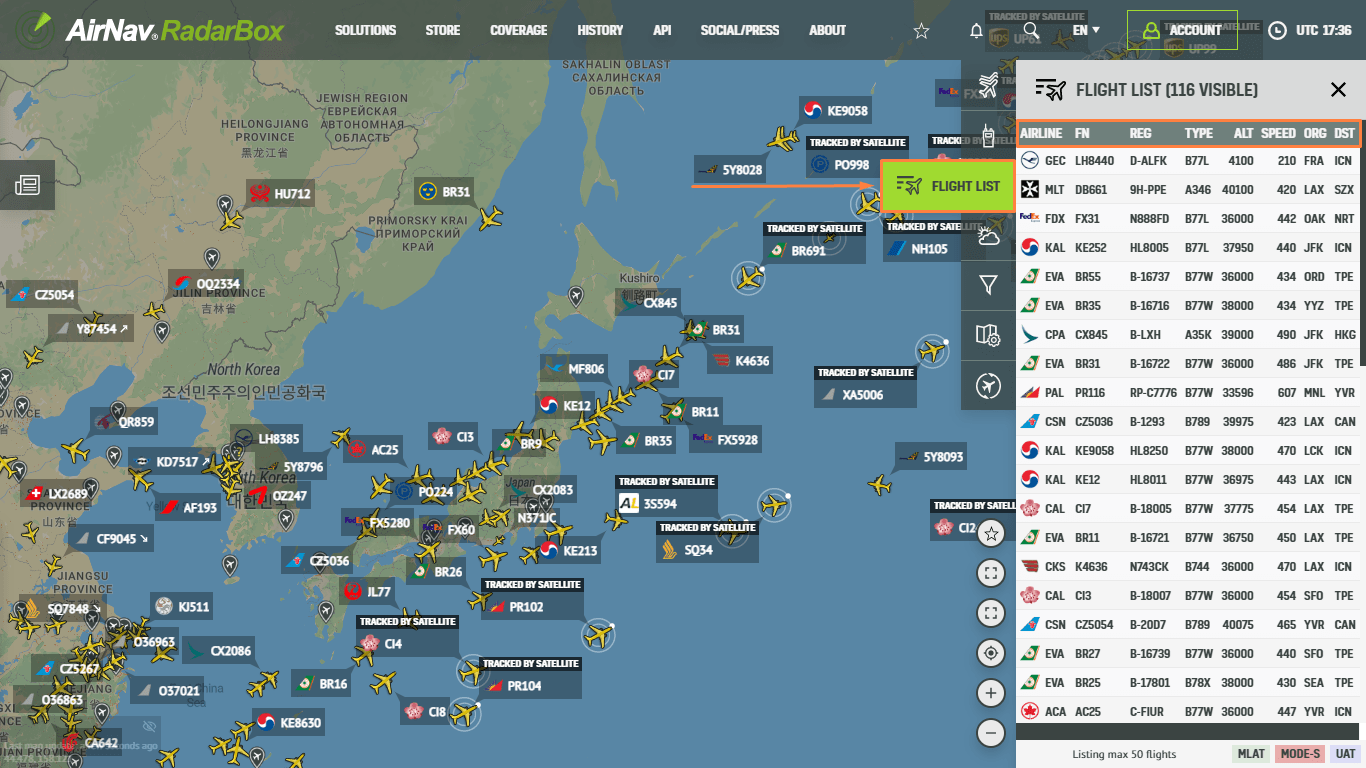This screenshot has width=1366, height=768.
Task: Open the SOLUTIONS menu
Action: pyautogui.click(x=365, y=31)
